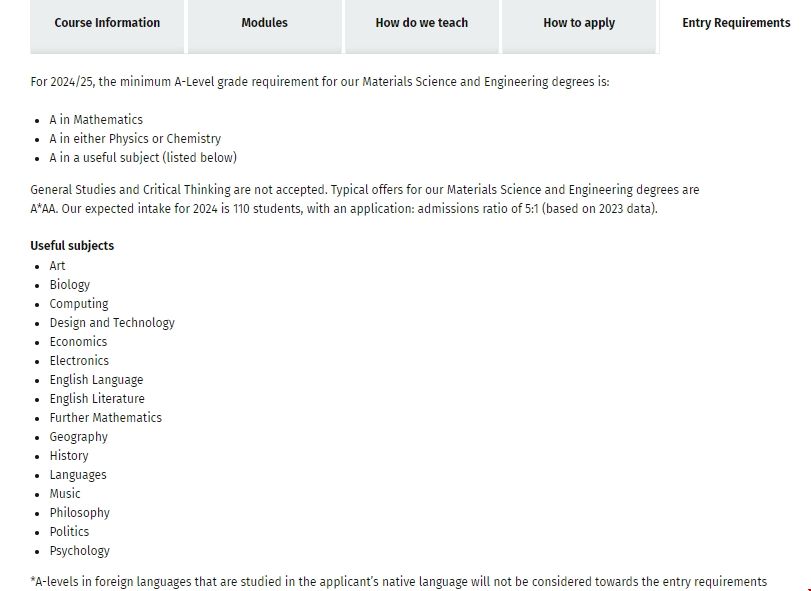Click 'Design and Technology' list item

click(x=112, y=323)
